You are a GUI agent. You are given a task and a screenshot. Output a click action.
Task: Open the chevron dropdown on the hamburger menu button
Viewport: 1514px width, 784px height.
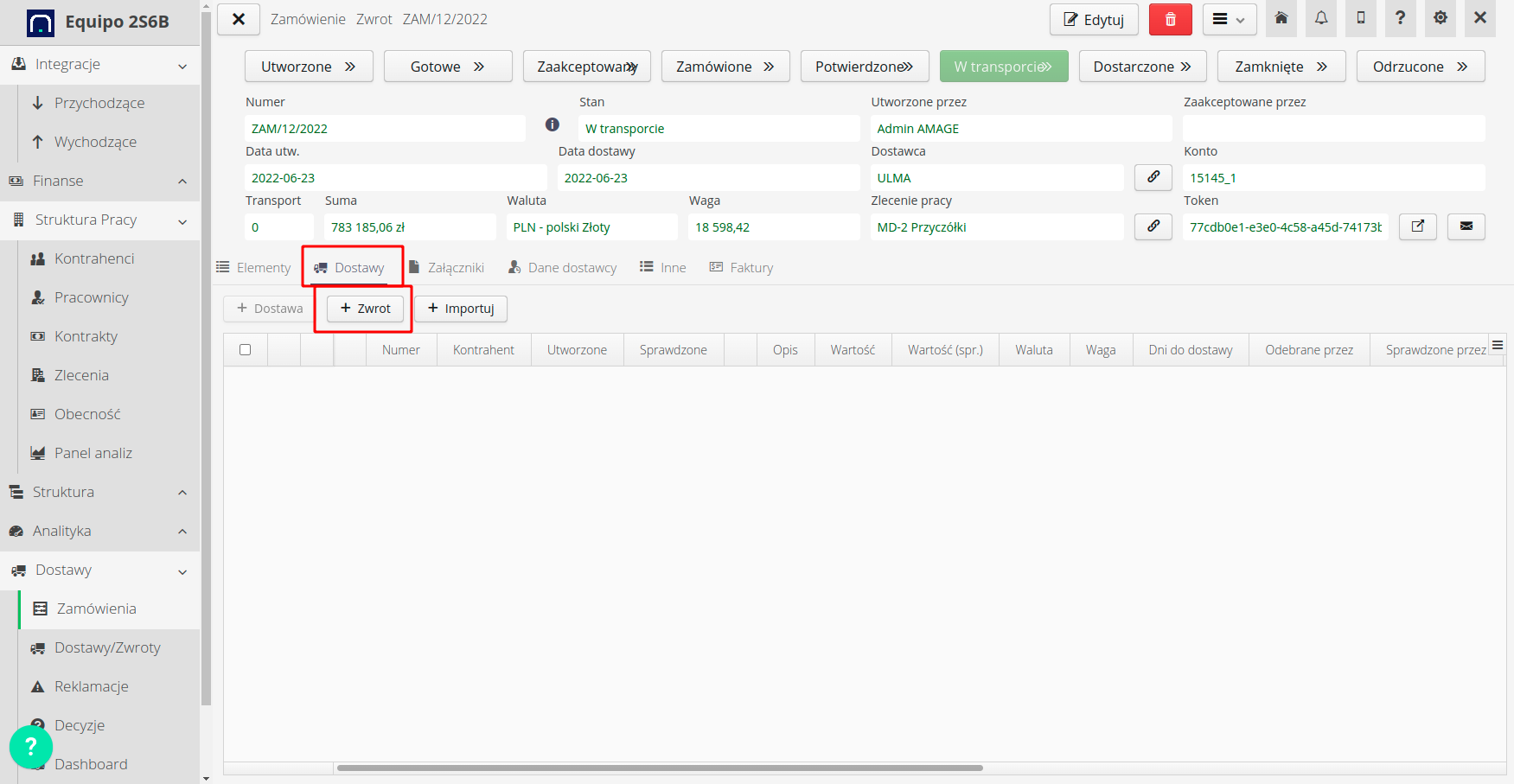pyautogui.click(x=1242, y=18)
